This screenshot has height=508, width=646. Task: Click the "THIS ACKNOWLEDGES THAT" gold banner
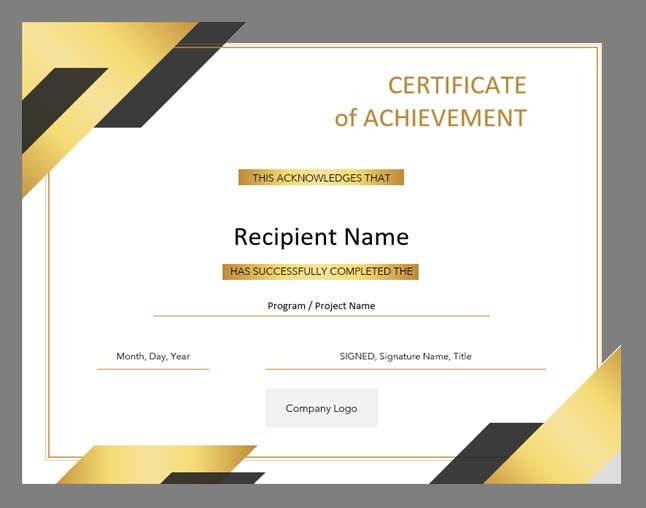pos(321,178)
